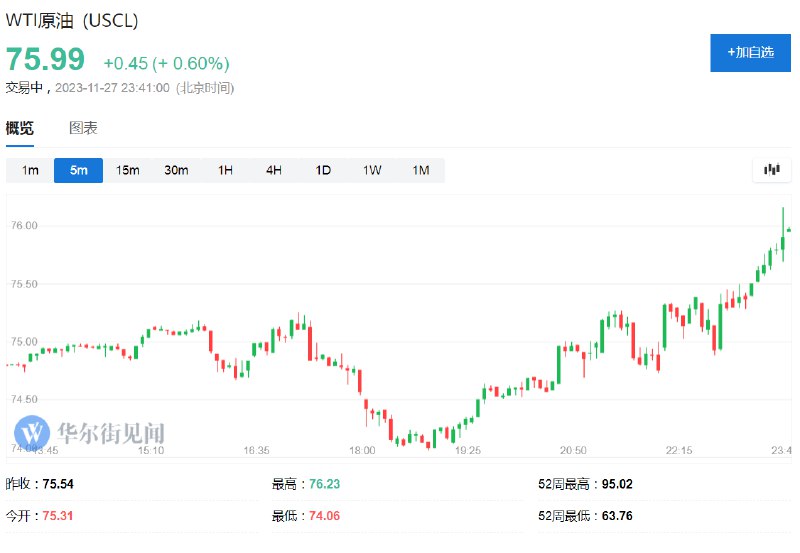The width and height of the screenshot is (800, 553).
Task: Click the candlestick chart type icon
Action: pyautogui.click(x=771, y=170)
